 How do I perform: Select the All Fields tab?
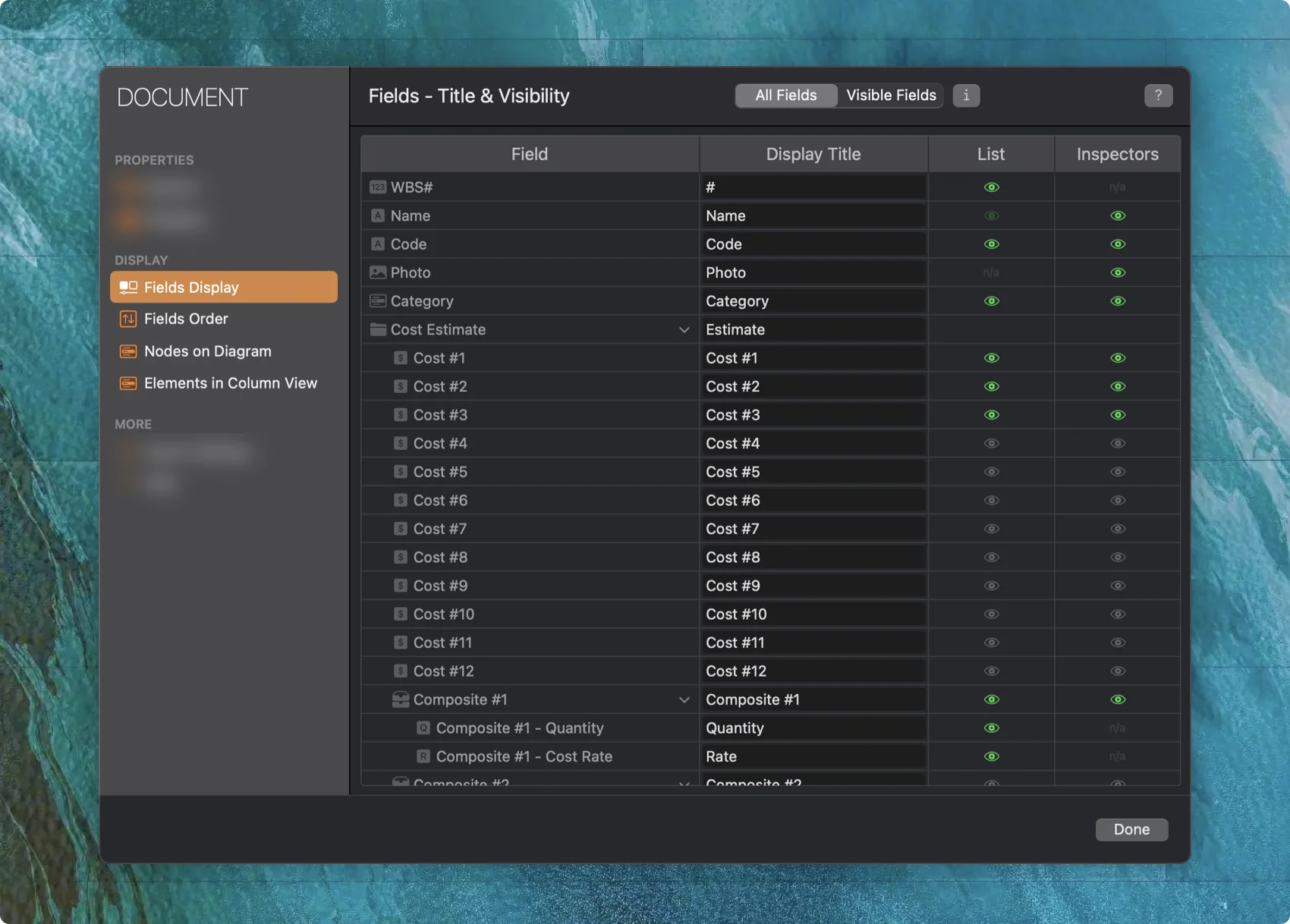785,95
